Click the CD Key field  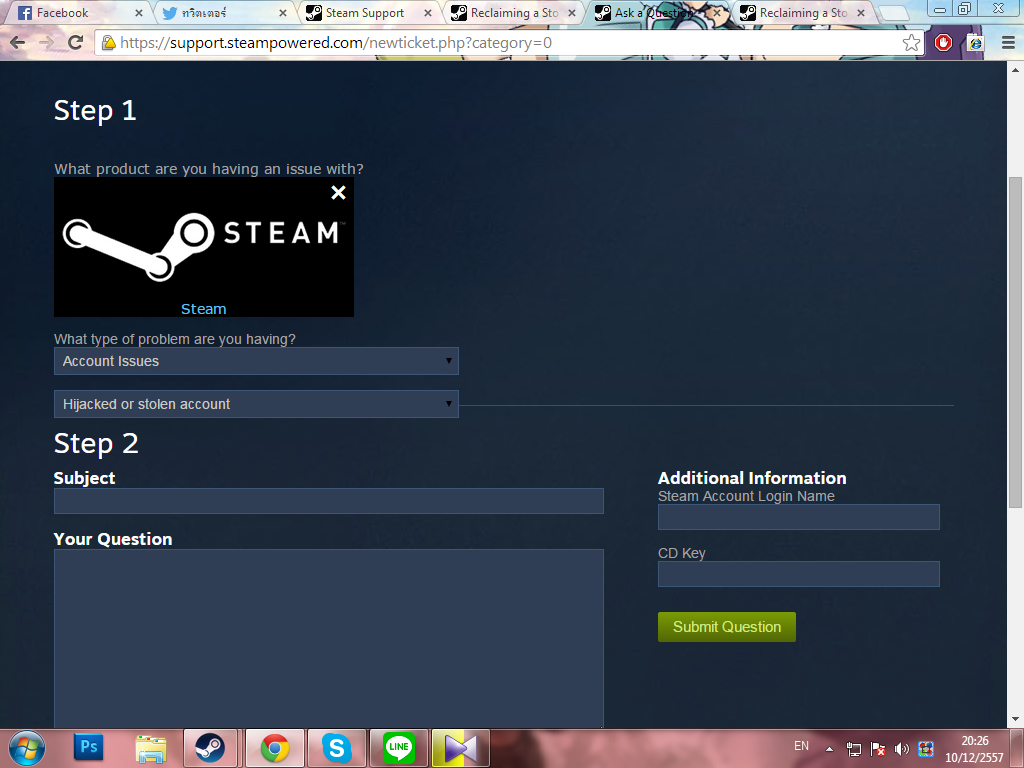coord(799,574)
